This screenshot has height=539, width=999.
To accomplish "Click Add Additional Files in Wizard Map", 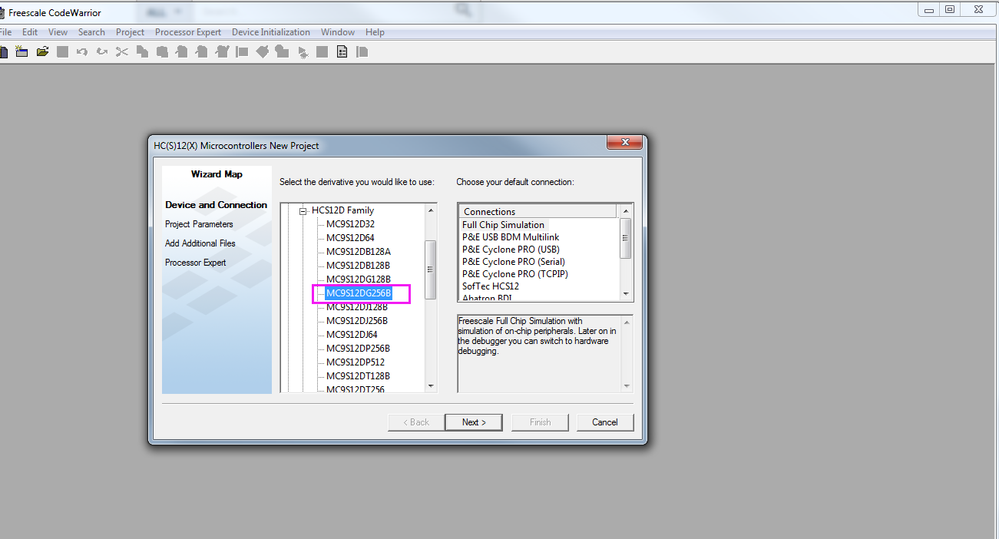I will (x=200, y=243).
